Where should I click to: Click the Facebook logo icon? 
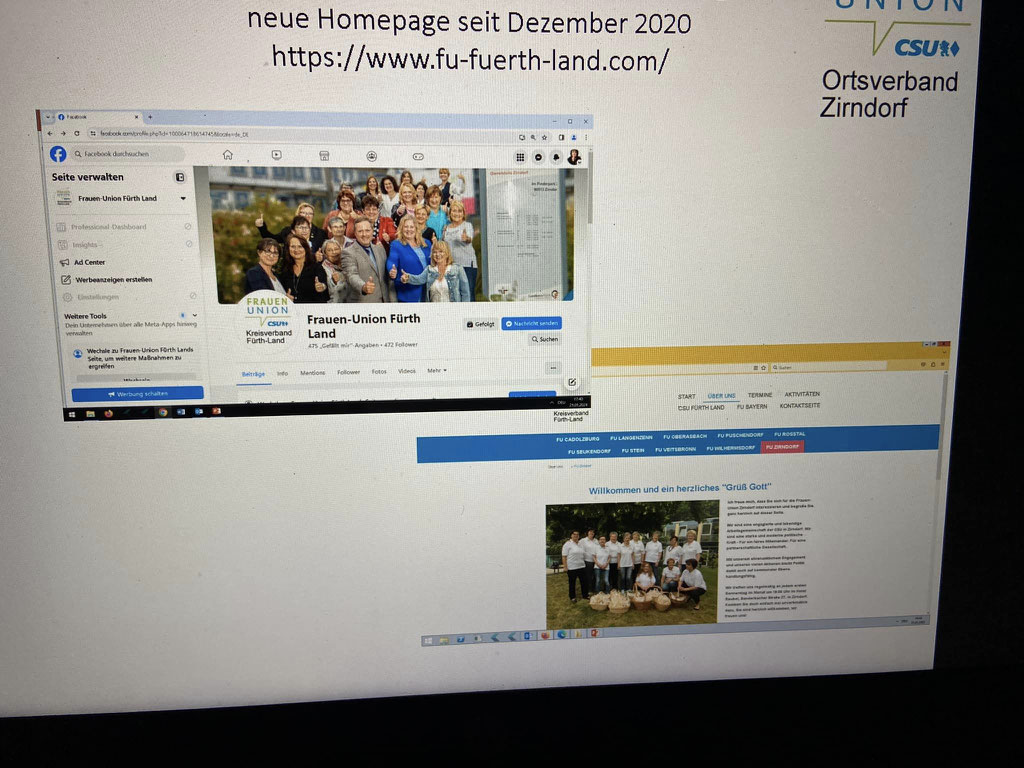click(58, 154)
